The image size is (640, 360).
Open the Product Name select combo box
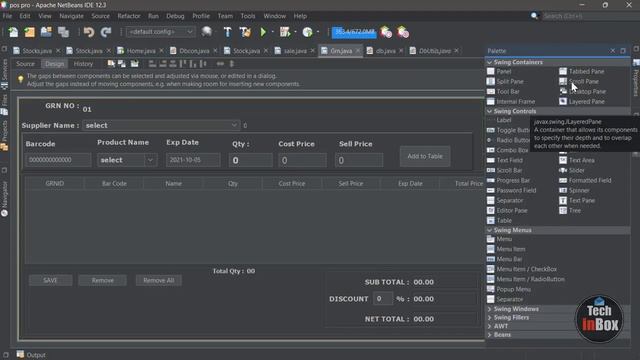pyautogui.click(x=127, y=160)
